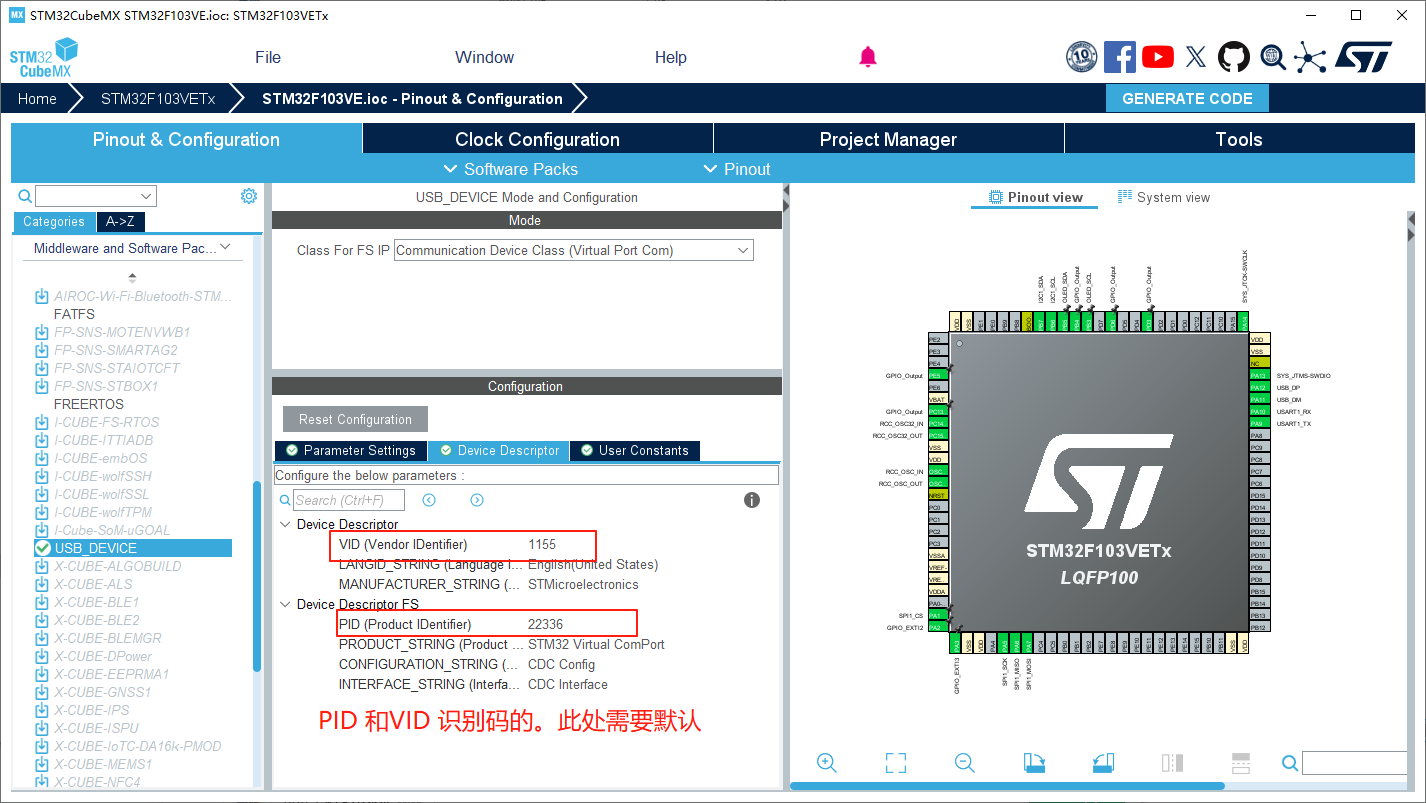Select USB_DEVICE in middleware list
Viewport: 1426px width, 803px height.
click(x=133, y=548)
